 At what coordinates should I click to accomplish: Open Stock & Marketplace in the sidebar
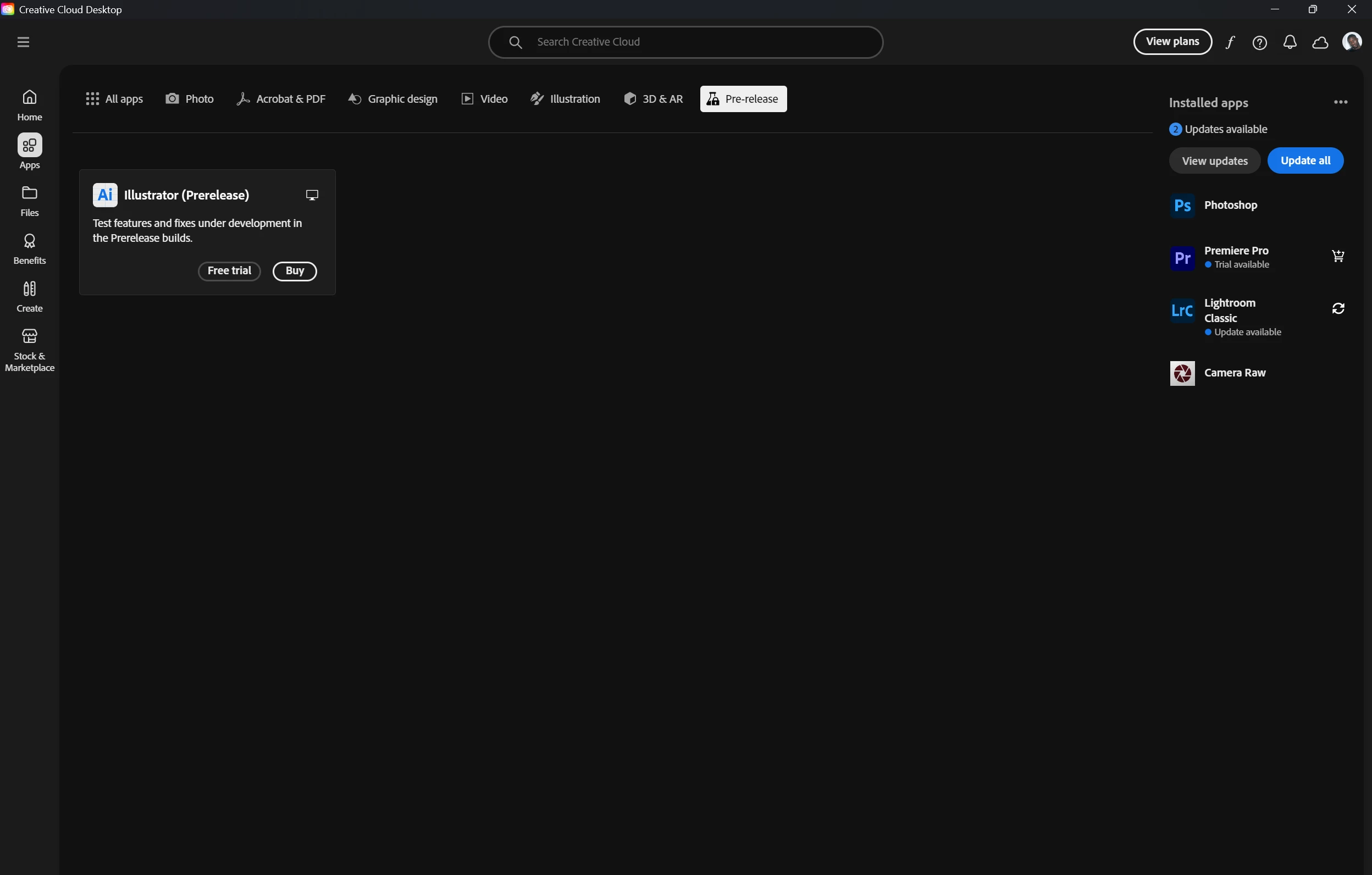click(30, 350)
